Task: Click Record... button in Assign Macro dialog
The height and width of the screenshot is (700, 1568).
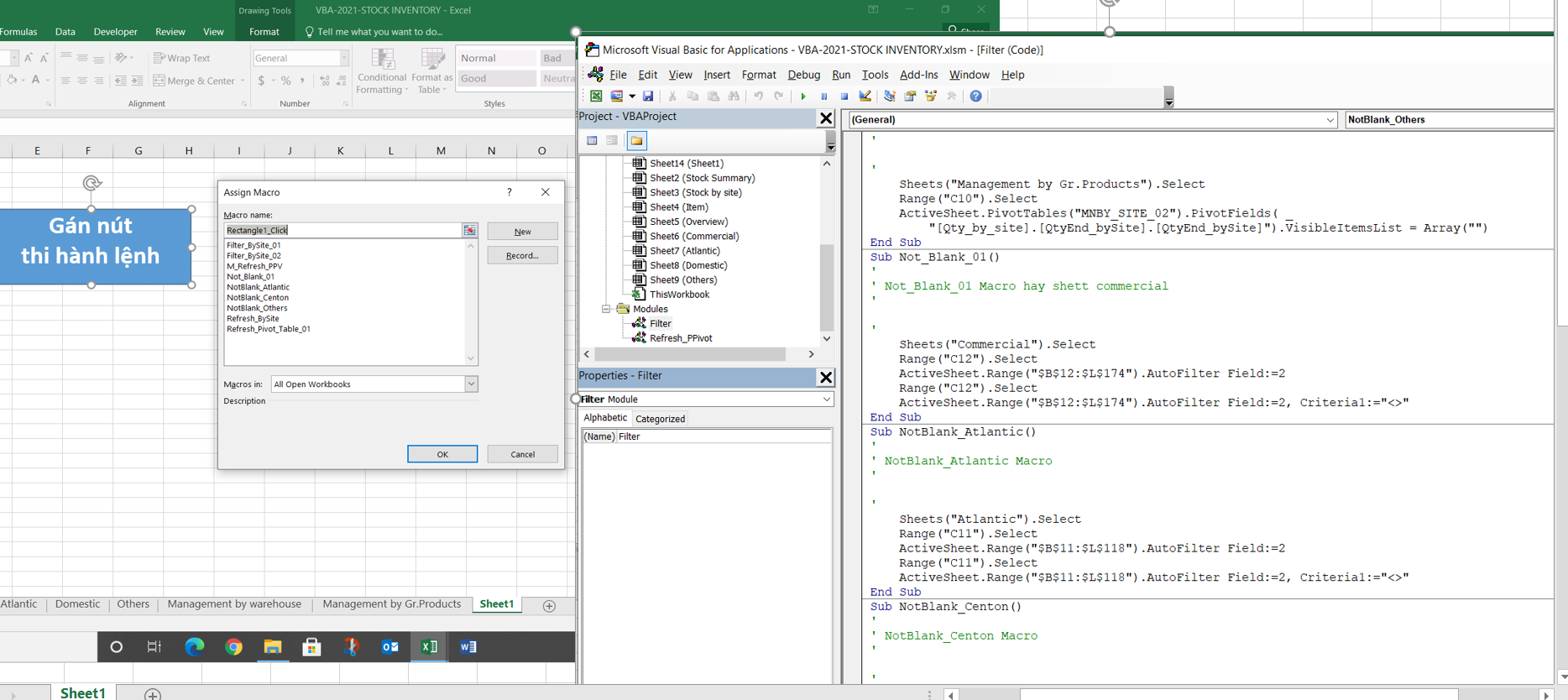Action: pos(522,255)
